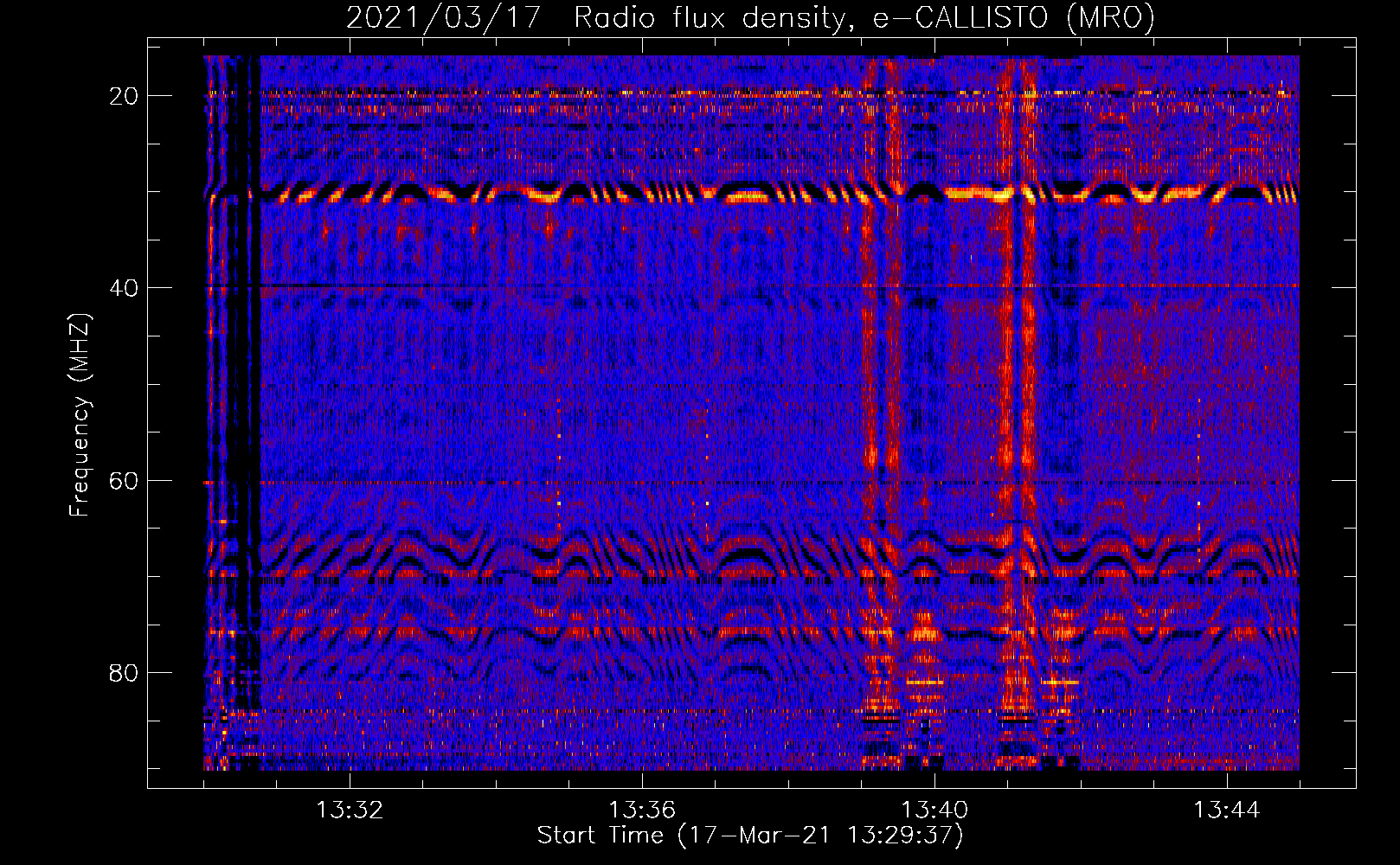The width and height of the screenshot is (1400, 865).
Task: Click the 80 MHz frequency tick label
Action: coord(124,672)
